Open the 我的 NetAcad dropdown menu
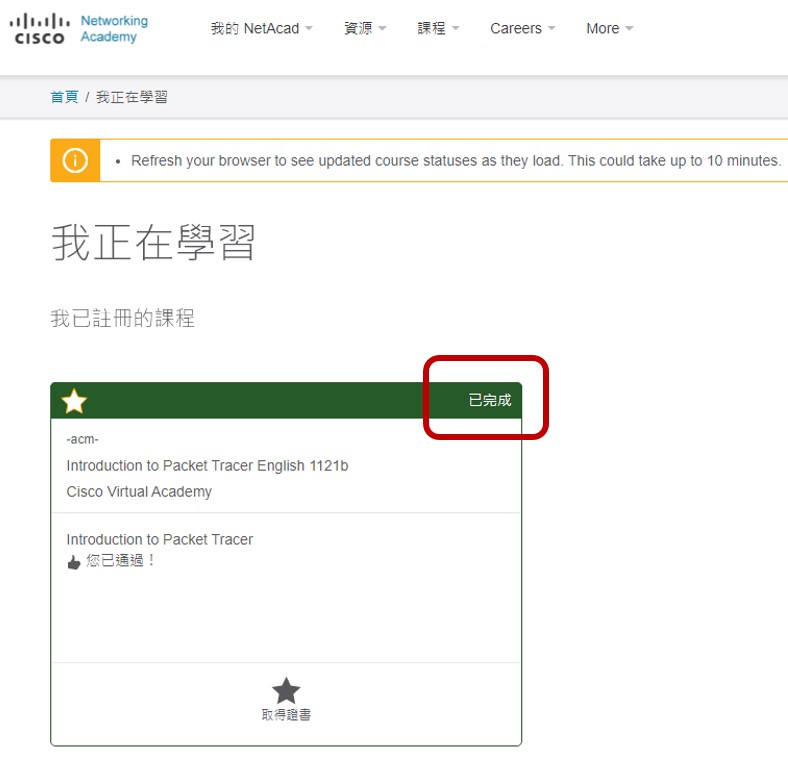Screen dimensions: 788x758 tap(261, 29)
